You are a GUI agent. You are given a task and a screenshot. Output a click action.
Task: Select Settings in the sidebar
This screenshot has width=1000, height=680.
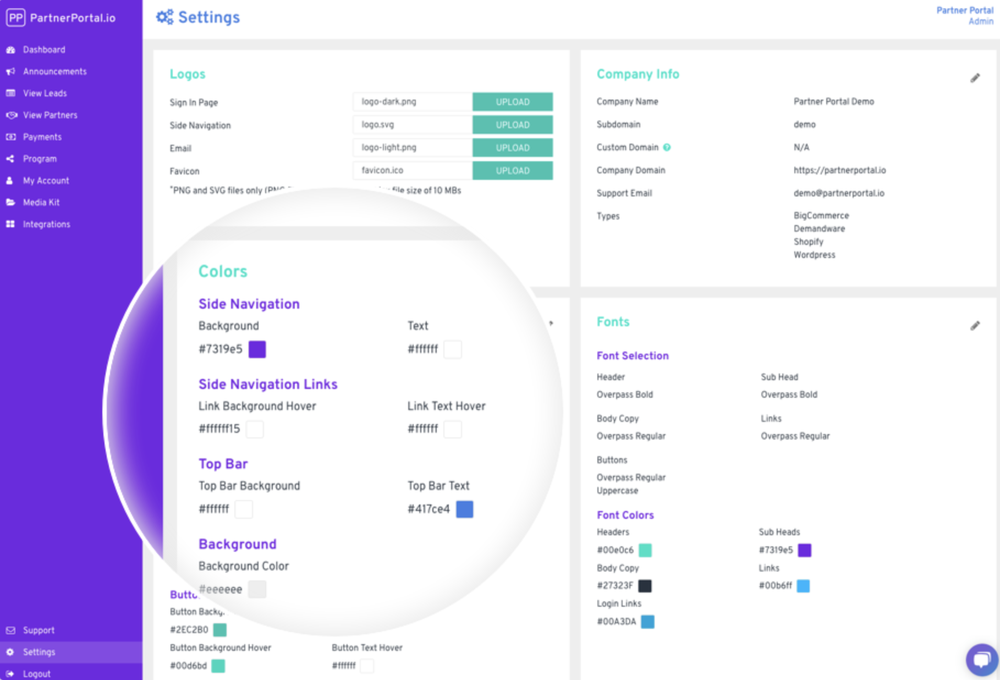(x=40, y=651)
